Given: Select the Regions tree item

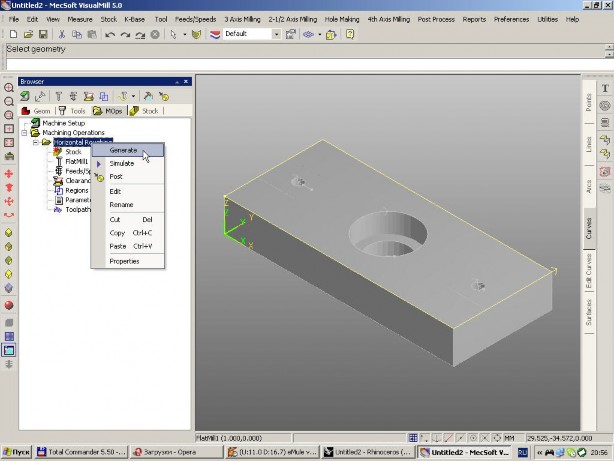Looking at the screenshot, I should click(77, 190).
